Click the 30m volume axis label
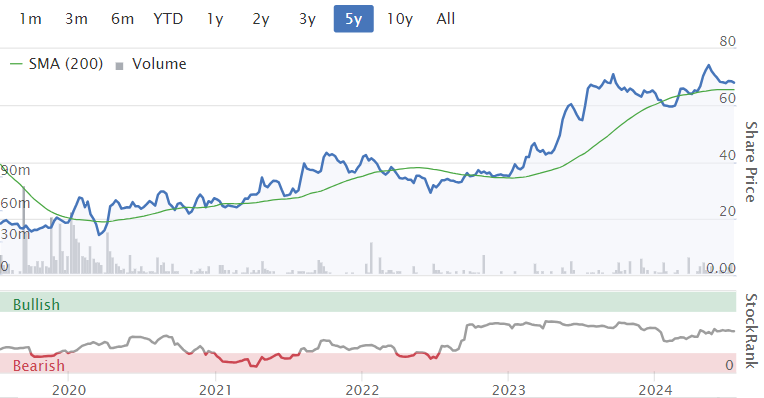Image resolution: width=764 pixels, height=398 pixels. click(15, 234)
